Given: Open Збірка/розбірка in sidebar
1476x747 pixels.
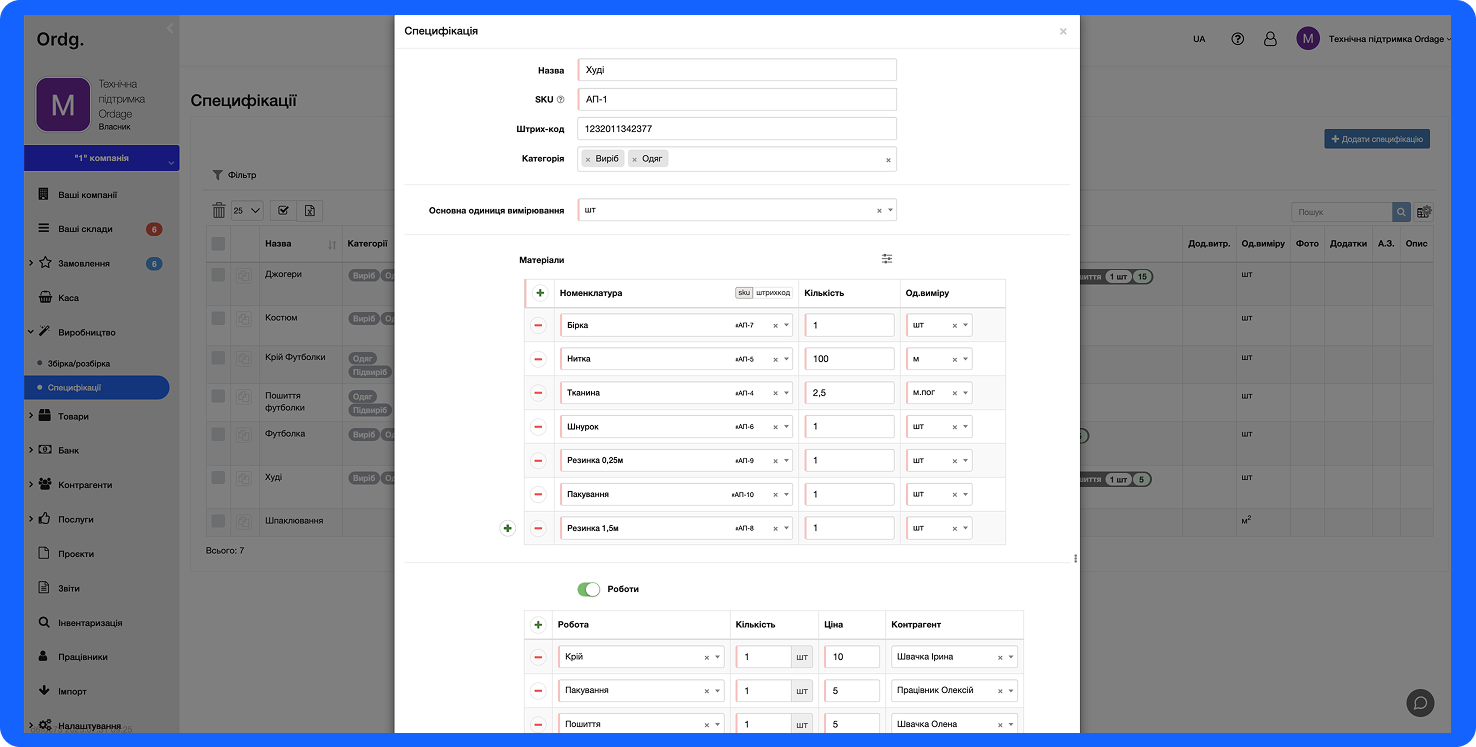Looking at the screenshot, I should pos(79,363).
